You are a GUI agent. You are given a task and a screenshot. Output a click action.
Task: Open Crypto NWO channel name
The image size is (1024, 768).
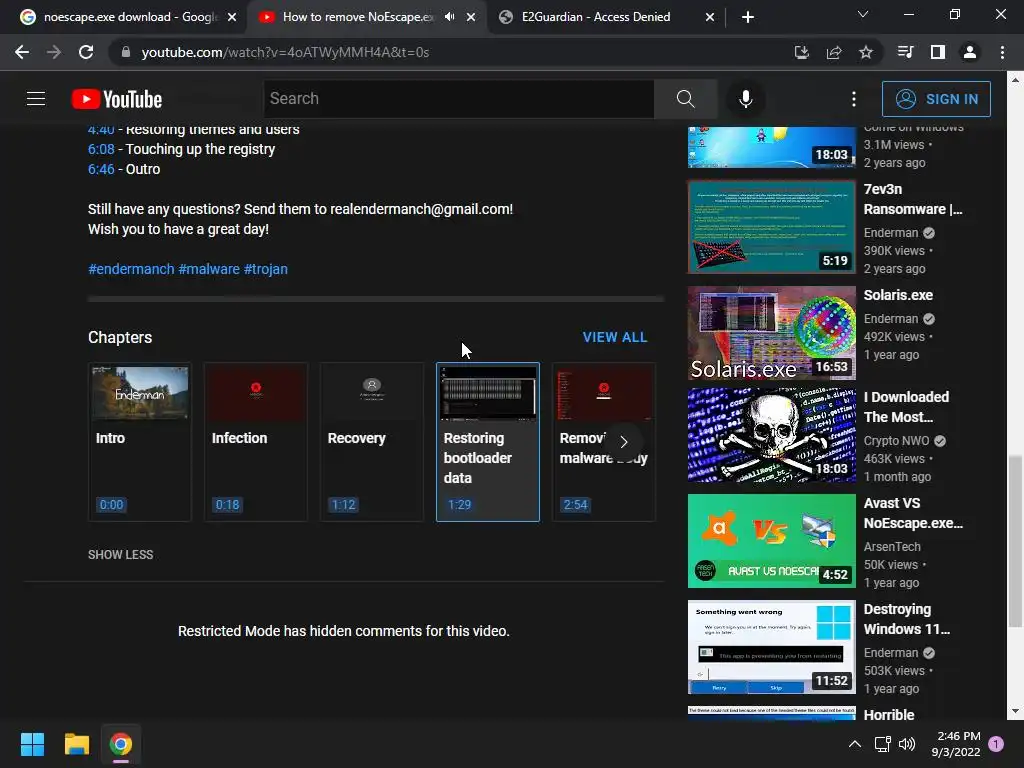click(x=896, y=441)
